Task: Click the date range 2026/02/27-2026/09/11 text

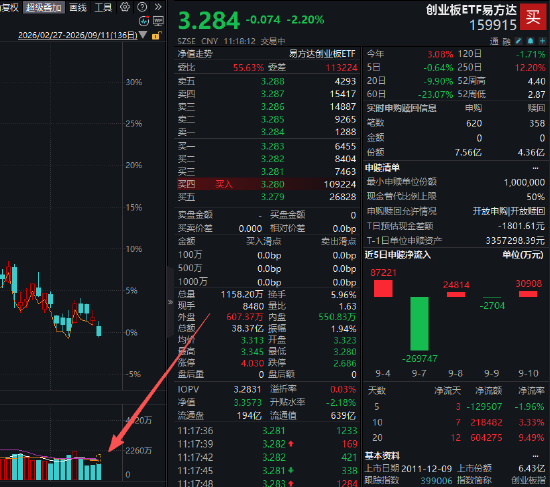Action: pyautogui.click(x=78, y=35)
